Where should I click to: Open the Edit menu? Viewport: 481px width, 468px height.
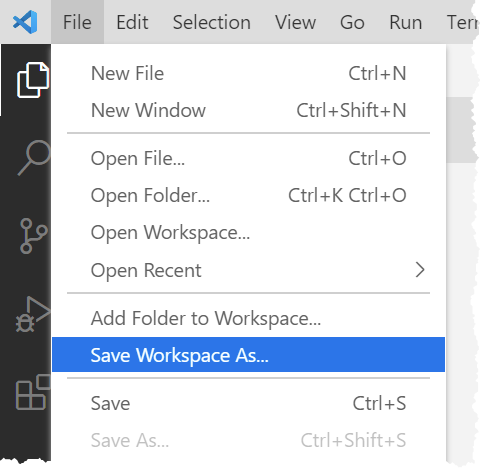(132, 22)
